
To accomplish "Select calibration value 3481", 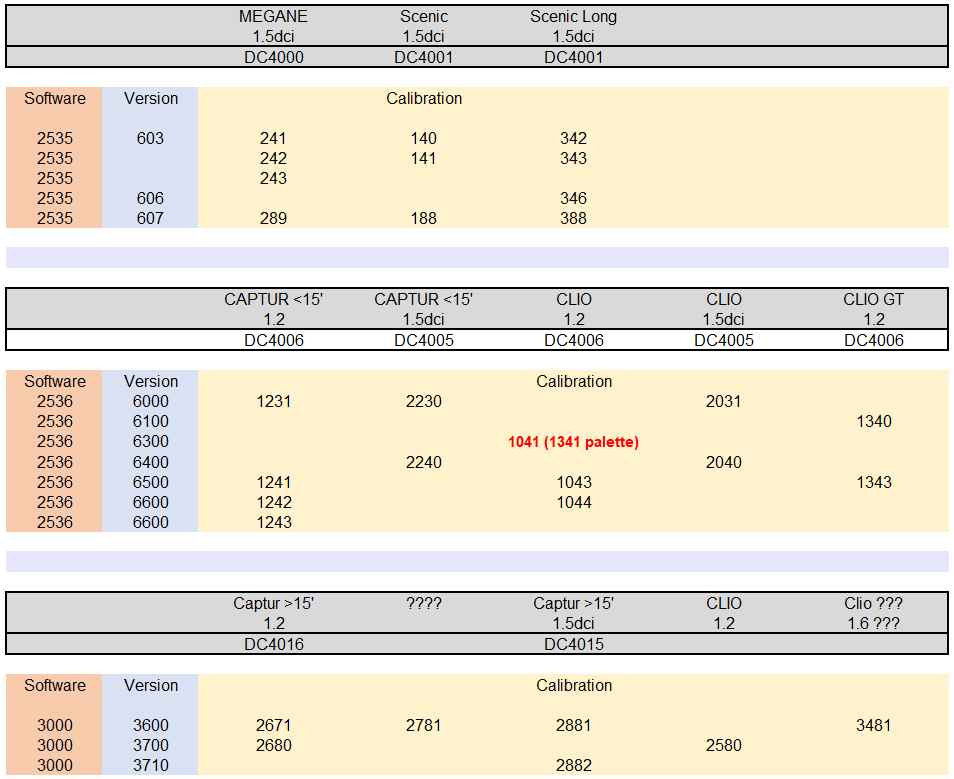I will click(874, 725).
